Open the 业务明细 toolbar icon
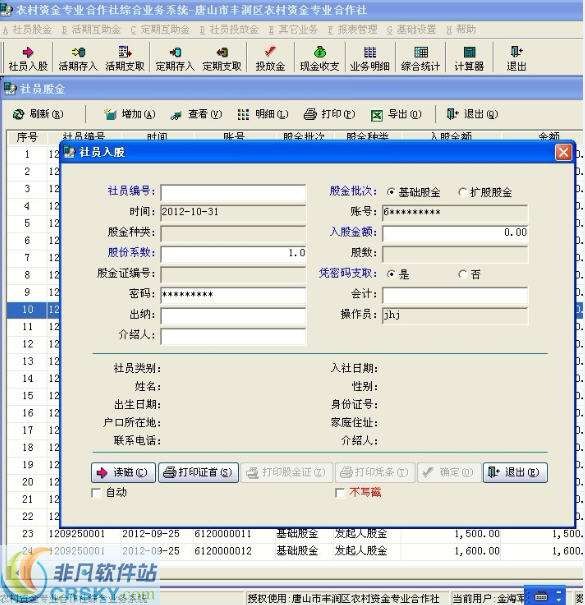 (x=370, y=58)
